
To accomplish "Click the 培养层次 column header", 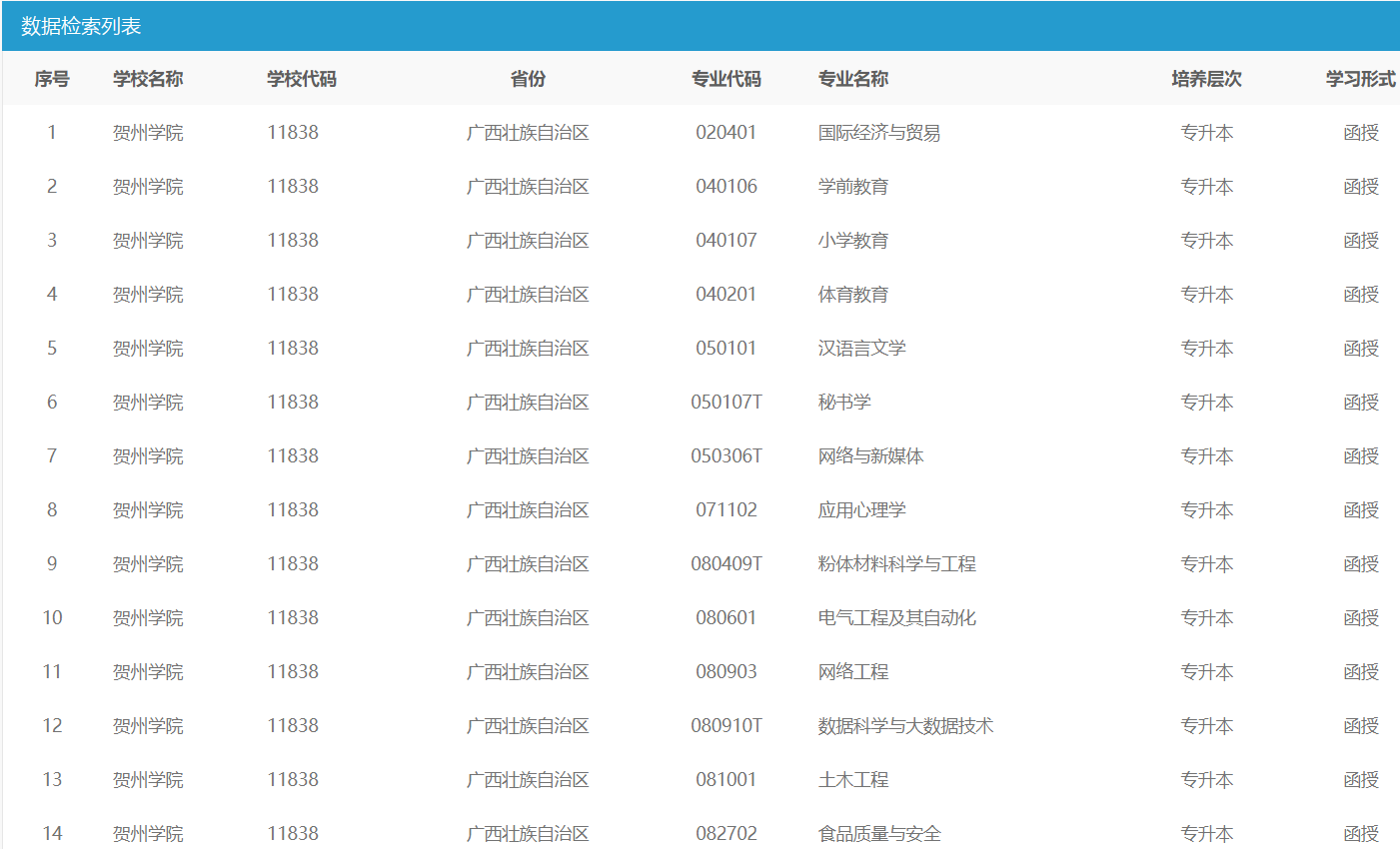I will [x=1207, y=79].
